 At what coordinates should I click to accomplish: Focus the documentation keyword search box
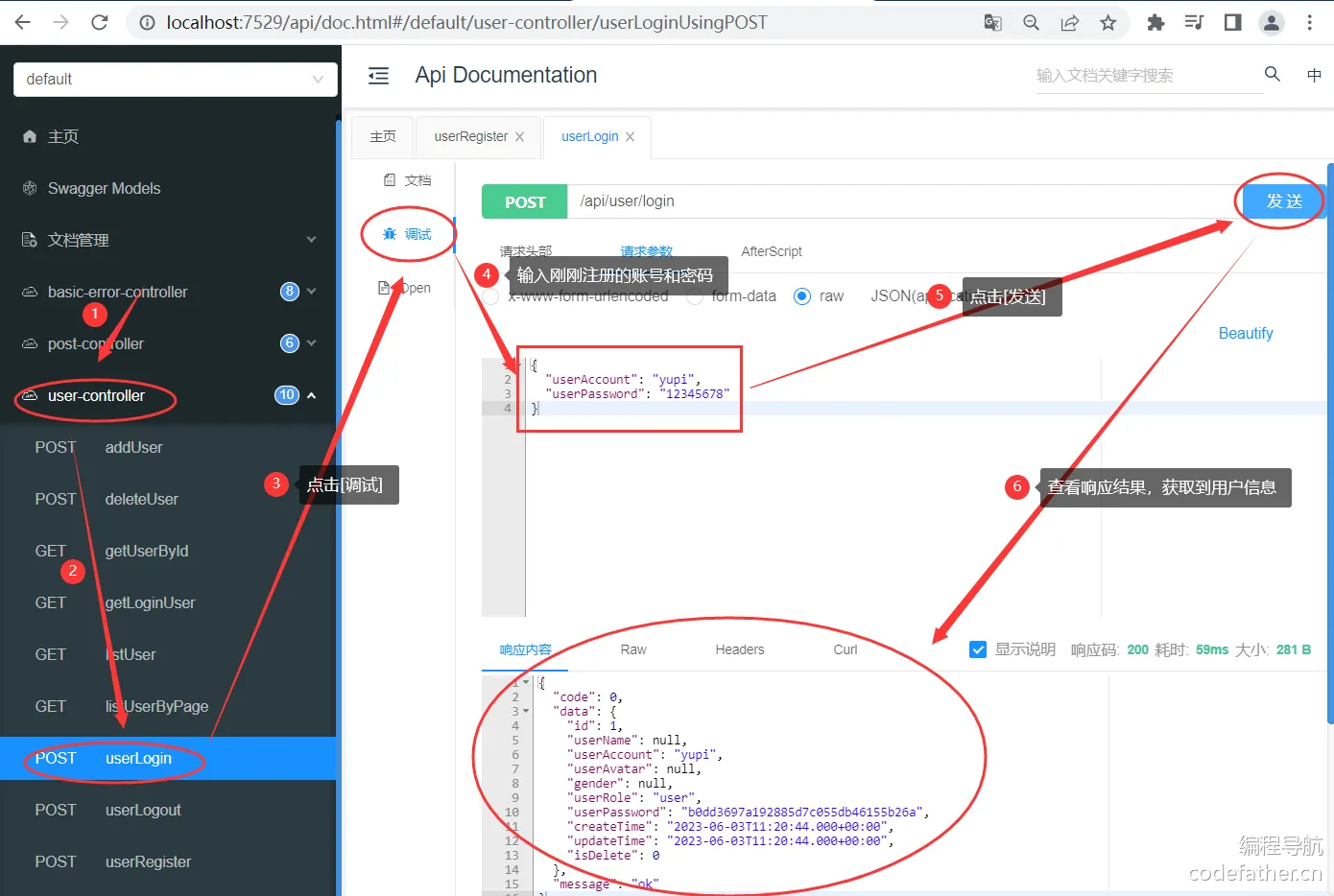coord(1149,76)
